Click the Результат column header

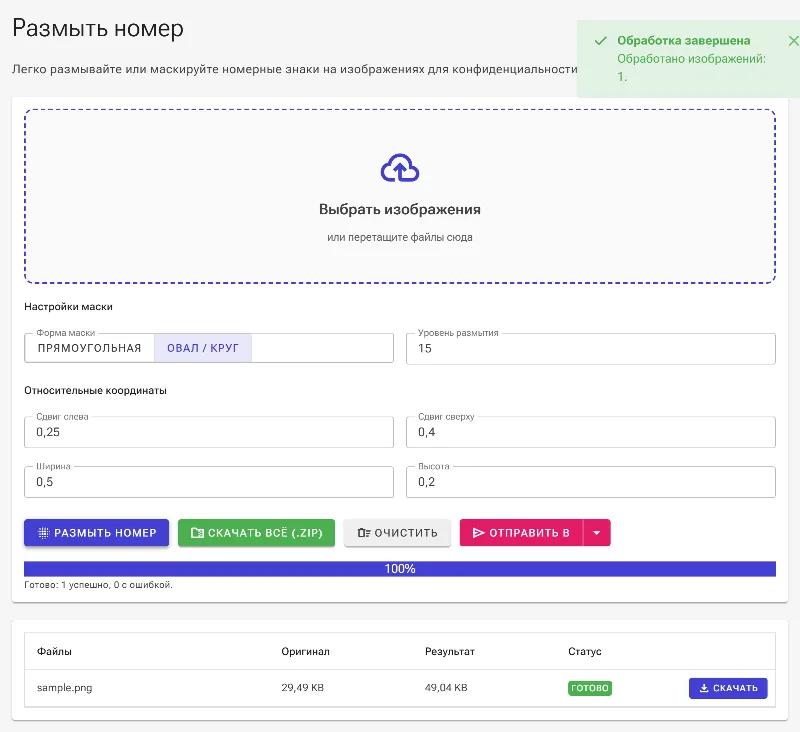[x=449, y=651]
